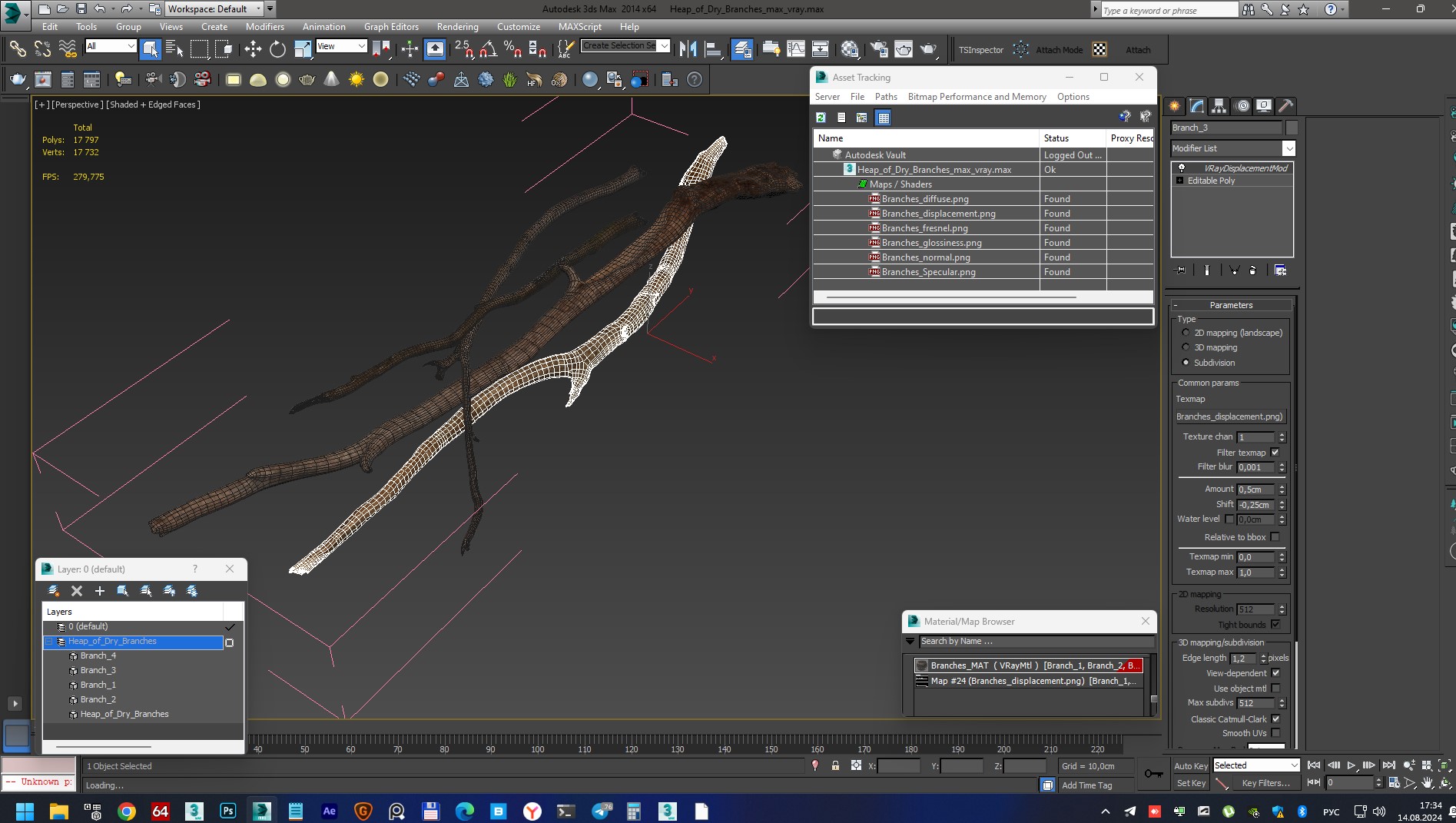
Task: Activate the Select and Rotate tool
Action: 277,49
